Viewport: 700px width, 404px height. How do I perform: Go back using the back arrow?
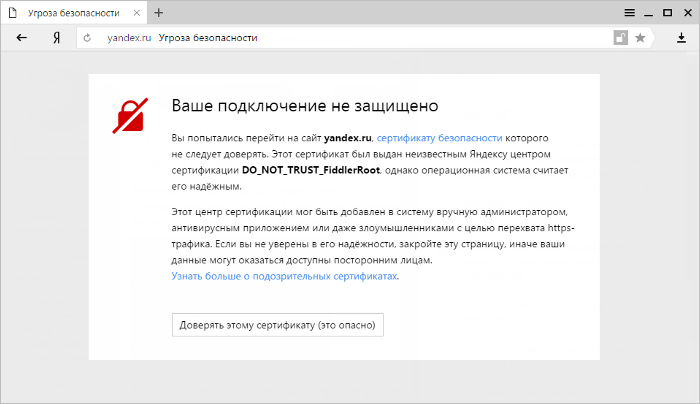point(21,38)
